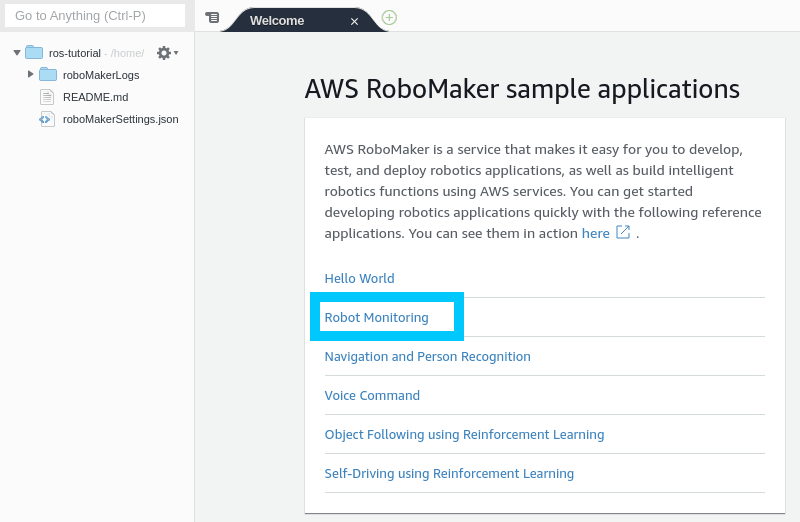
Task: Open the Hello World sample application
Action: tap(359, 279)
